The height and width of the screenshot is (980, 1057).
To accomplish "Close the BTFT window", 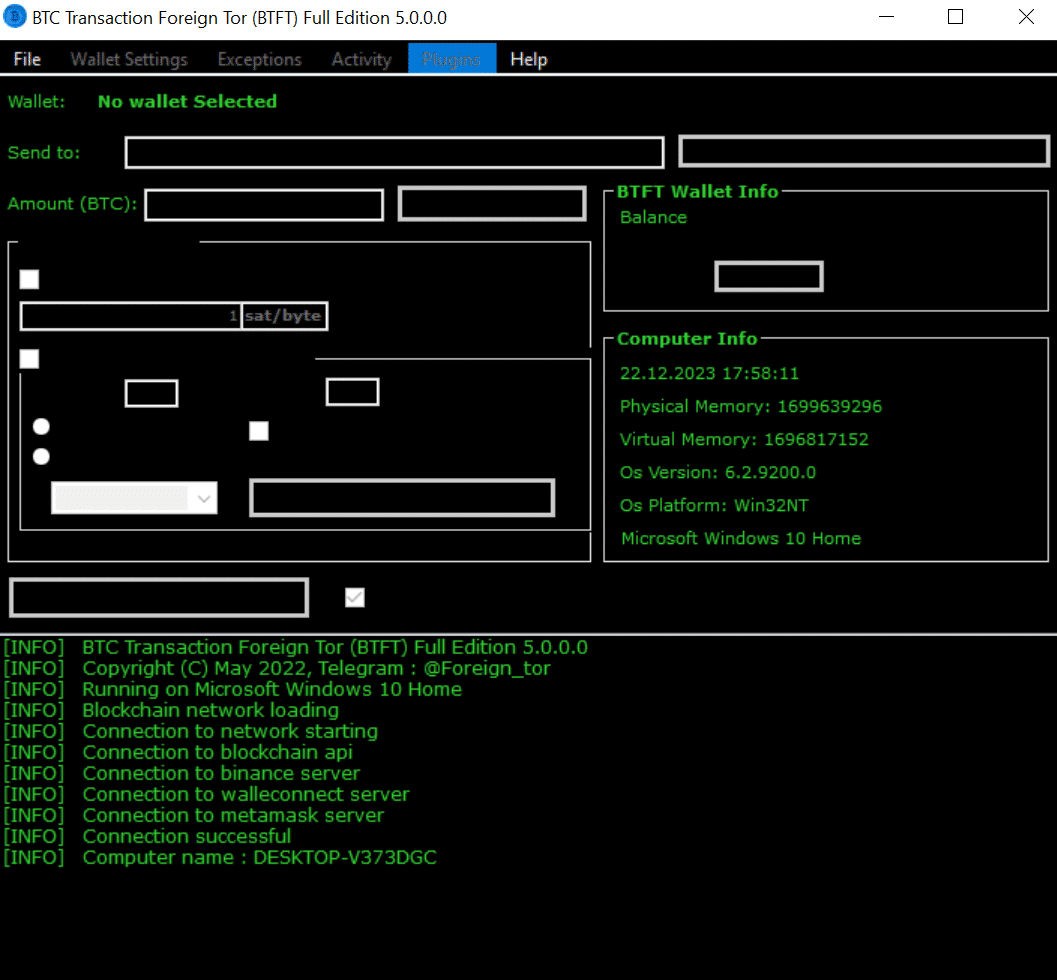I will pos(1025,17).
